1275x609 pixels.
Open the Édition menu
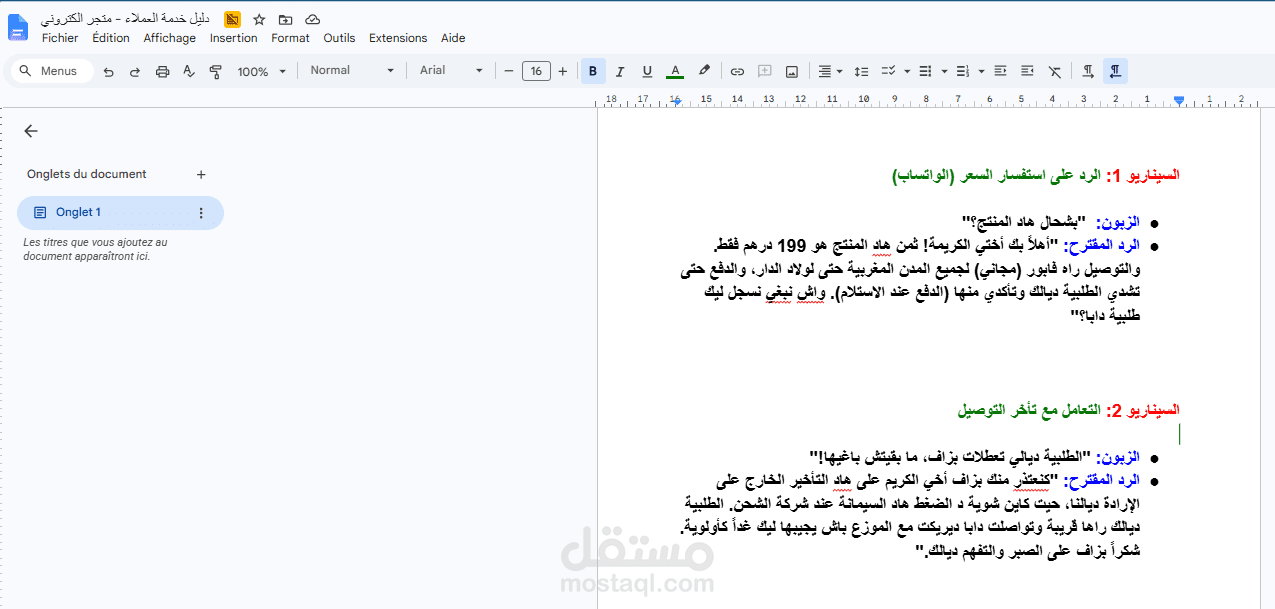click(111, 38)
